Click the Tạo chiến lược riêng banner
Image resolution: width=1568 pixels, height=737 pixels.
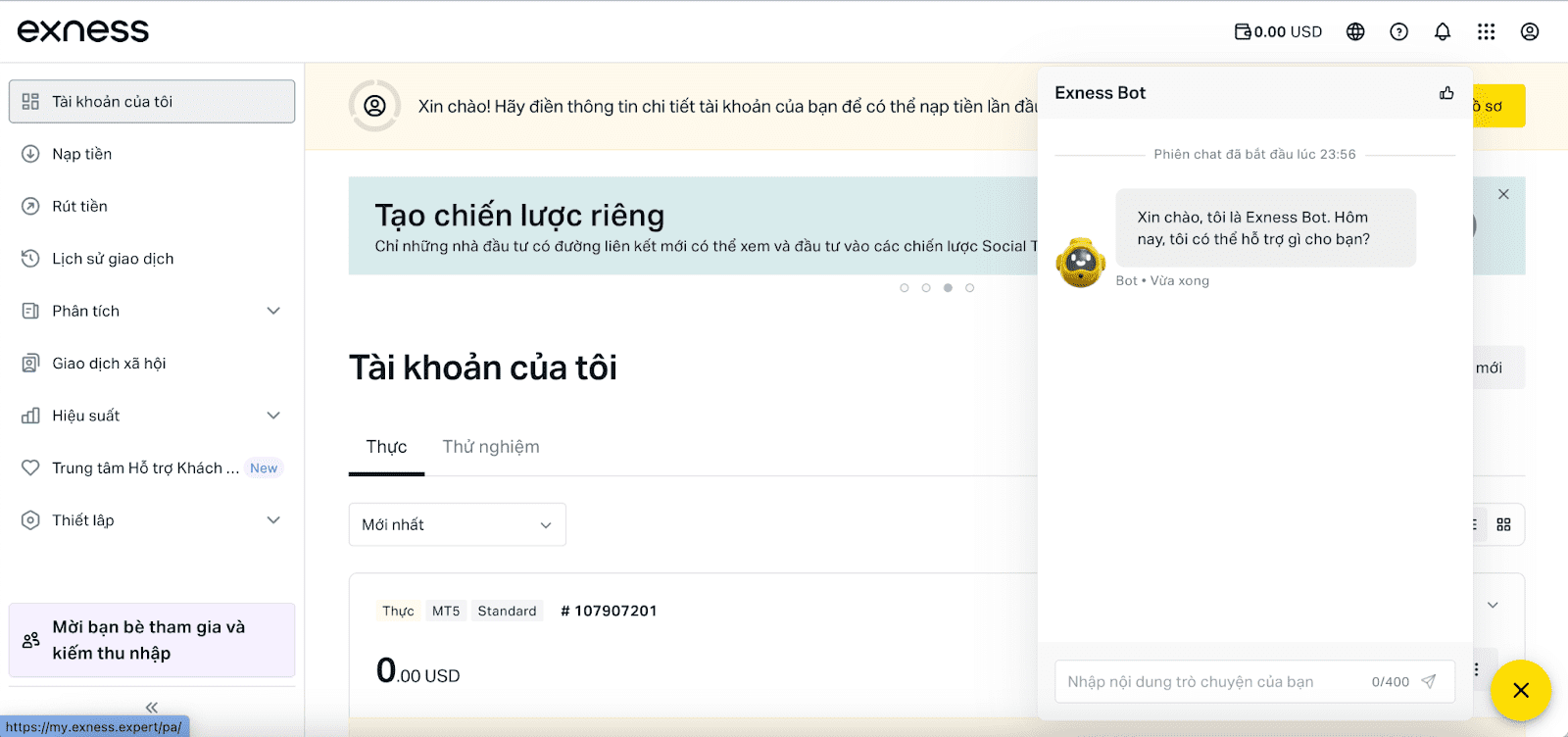692,225
